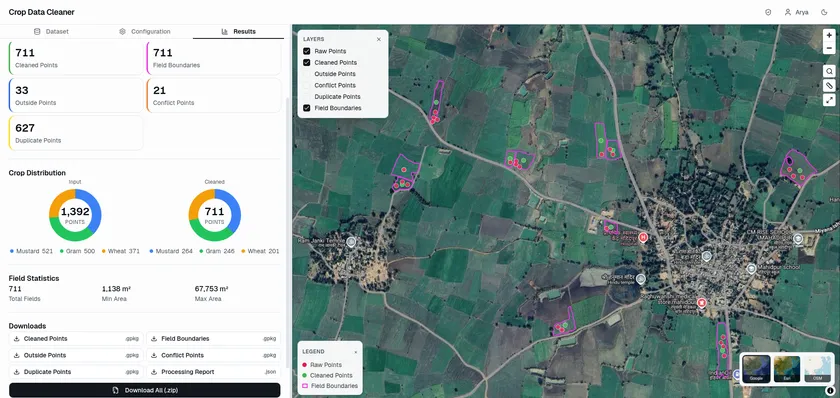The width and height of the screenshot is (840, 398).
Task: Click the 'Gram 500' legend entry
Action: point(77,251)
